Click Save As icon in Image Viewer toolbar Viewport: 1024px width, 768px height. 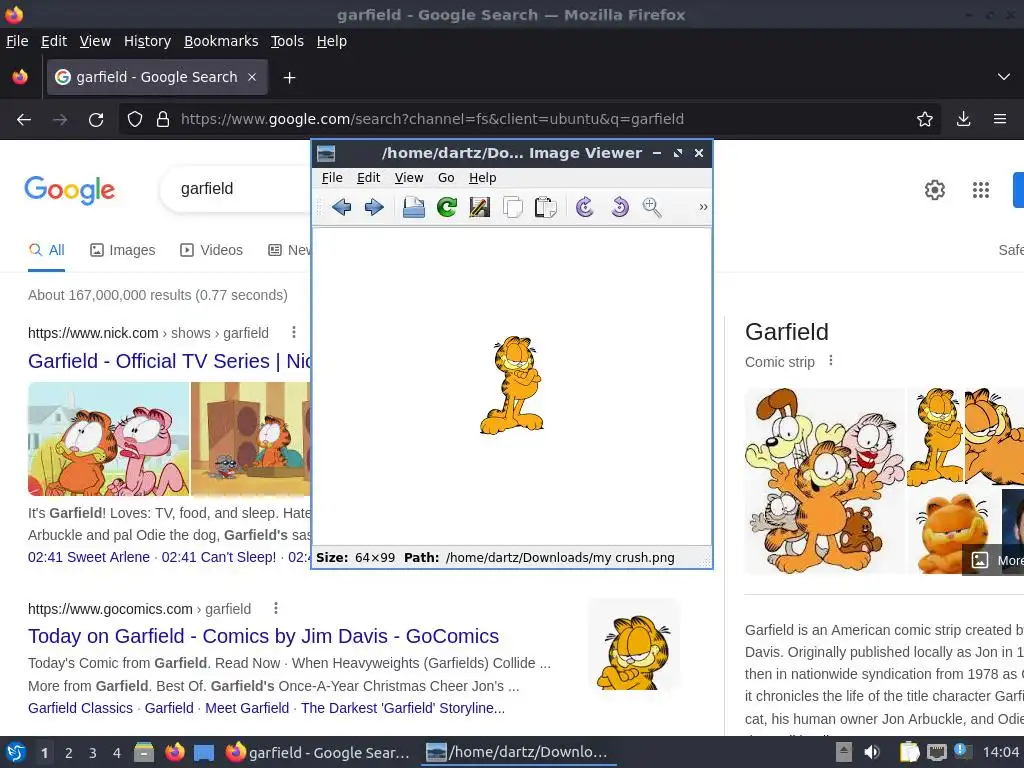479,208
